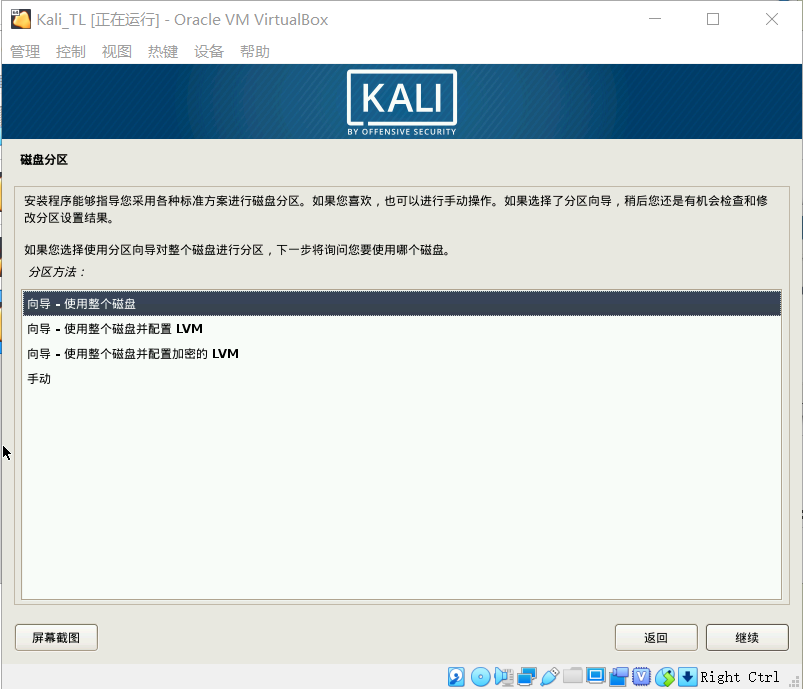Click the mouse integration status icon
This screenshot has width=803, height=689.
coord(665,677)
